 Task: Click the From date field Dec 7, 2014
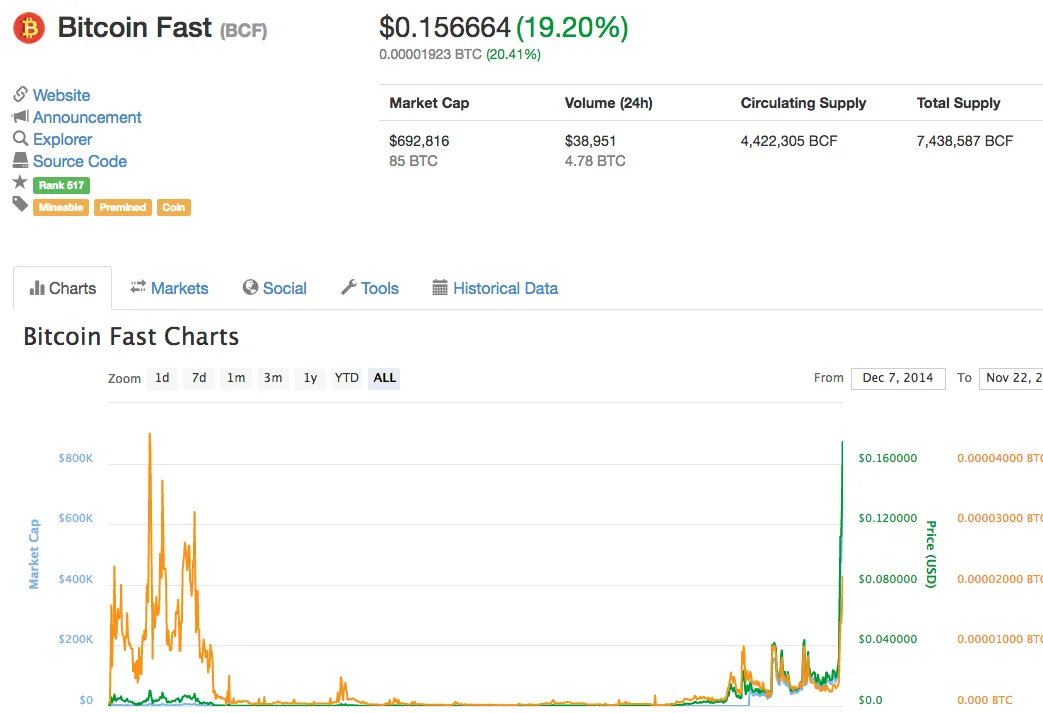pyautogui.click(x=898, y=378)
